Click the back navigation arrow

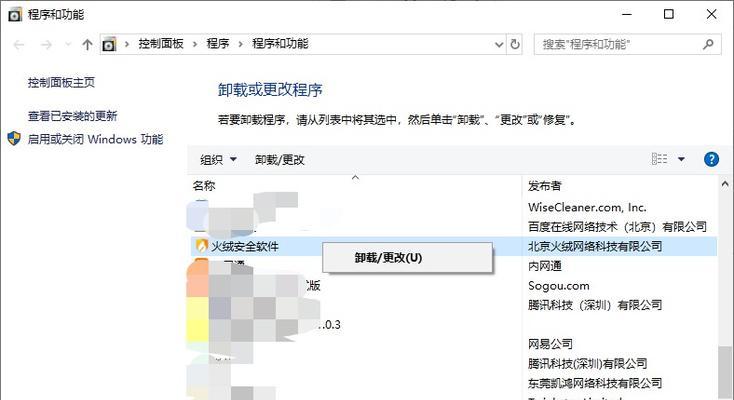point(19,45)
